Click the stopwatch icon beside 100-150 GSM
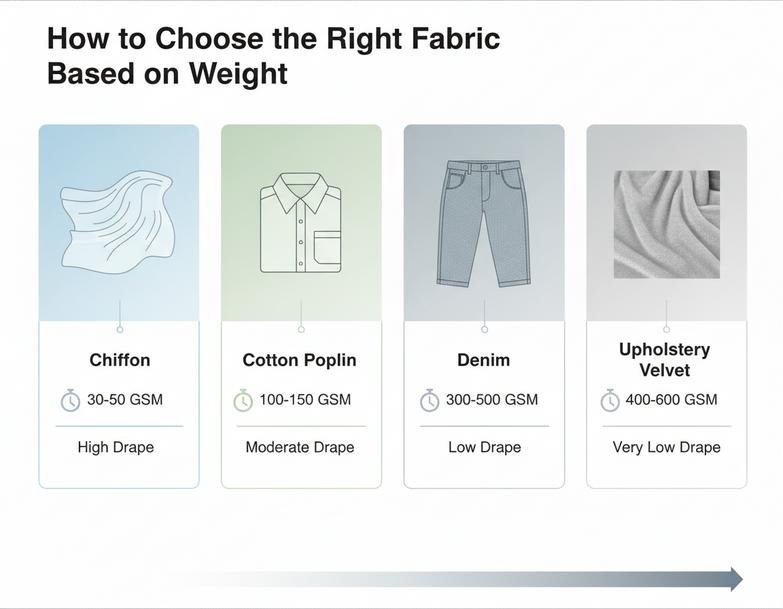 pos(243,400)
